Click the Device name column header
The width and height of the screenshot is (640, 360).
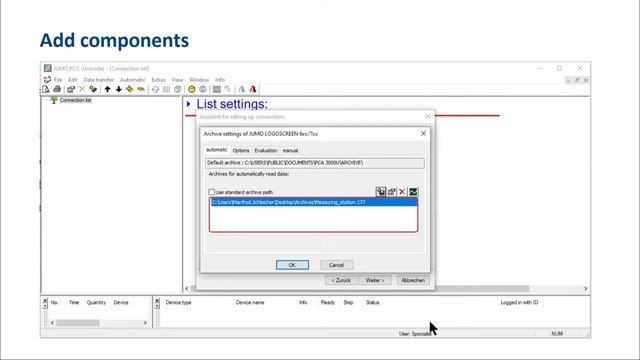[250, 302]
